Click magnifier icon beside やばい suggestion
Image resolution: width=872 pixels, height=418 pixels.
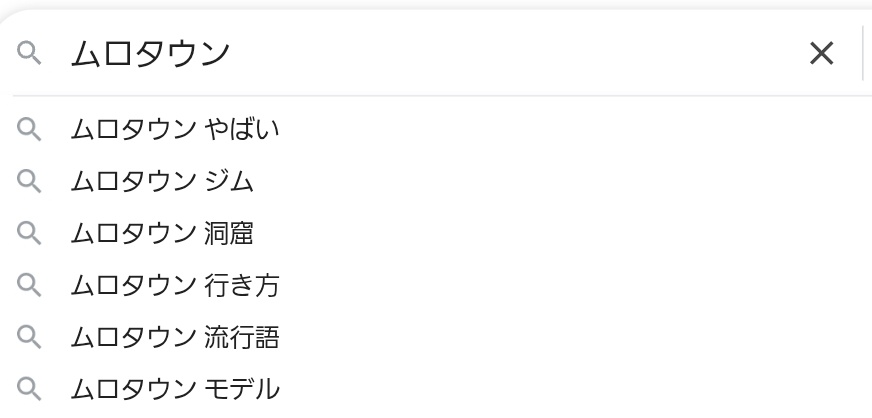point(30,129)
